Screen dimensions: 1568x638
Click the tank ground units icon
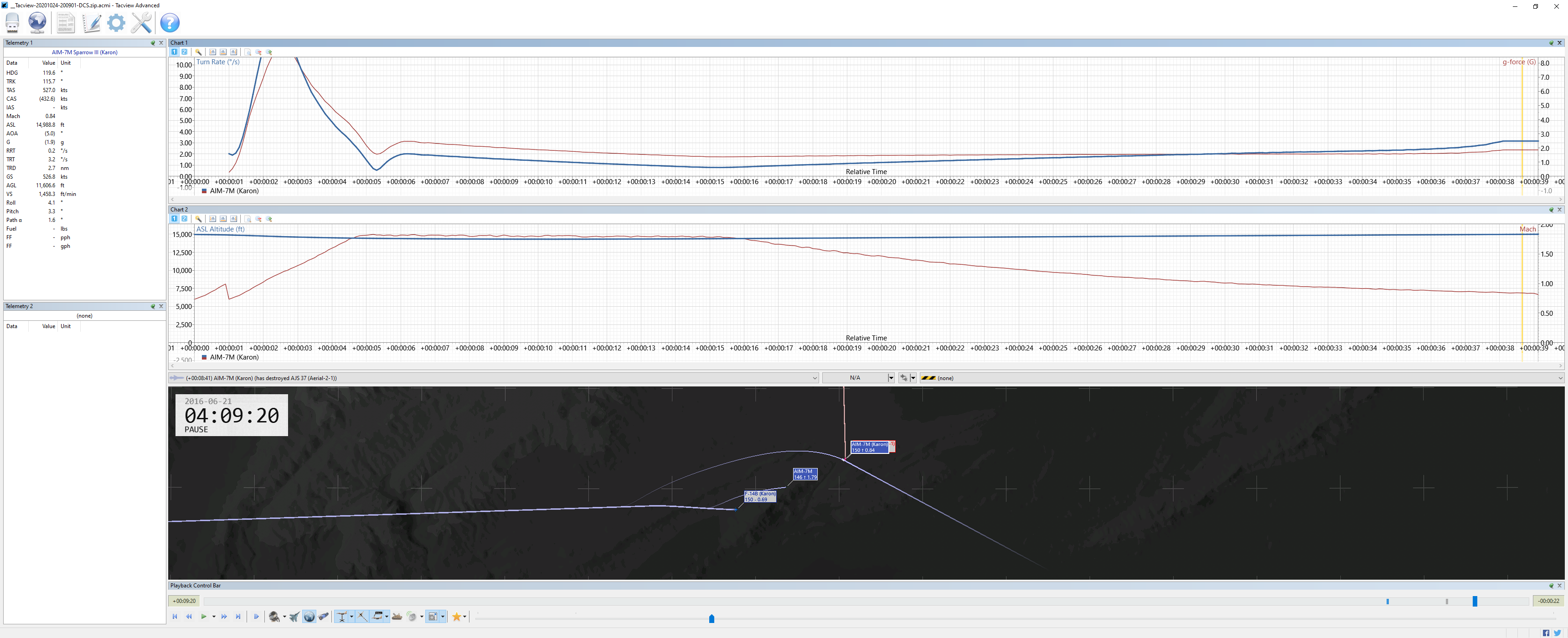click(x=397, y=617)
